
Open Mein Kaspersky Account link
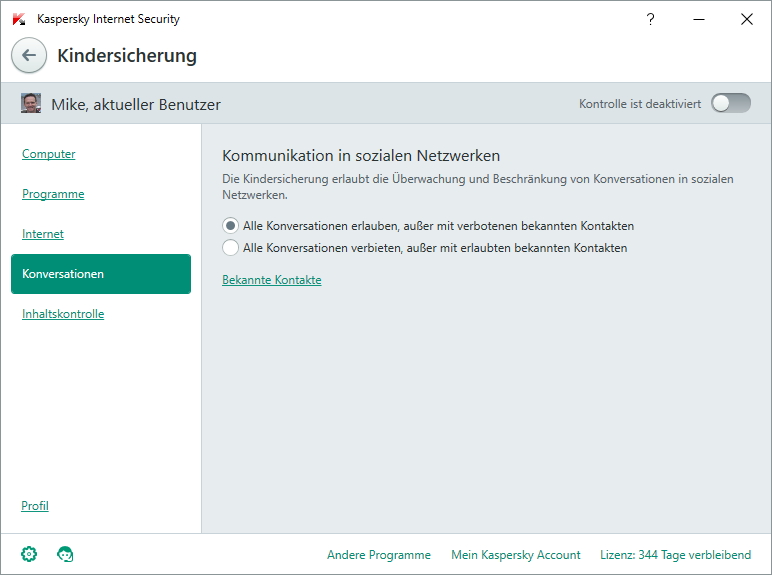516,555
